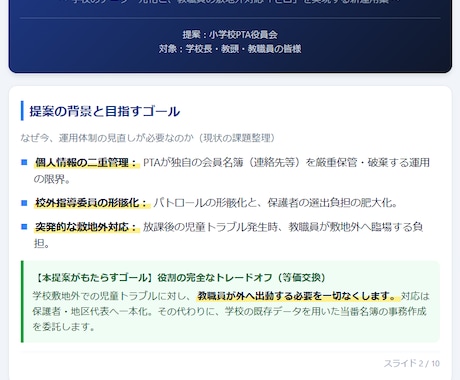Click the blue bullet beside 校外指導委員の形骸化
This screenshot has width=460, height=380.
(24, 203)
